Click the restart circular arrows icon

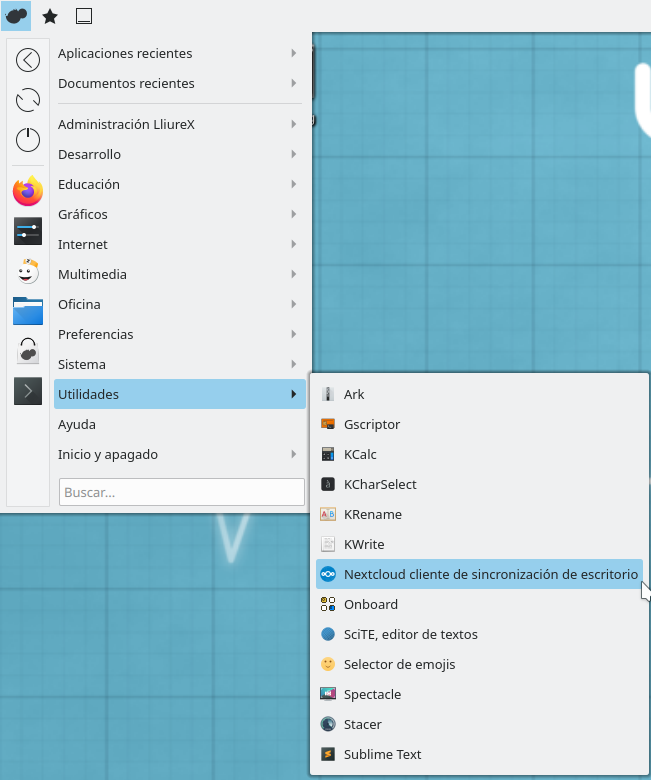click(x=28, y=100)
